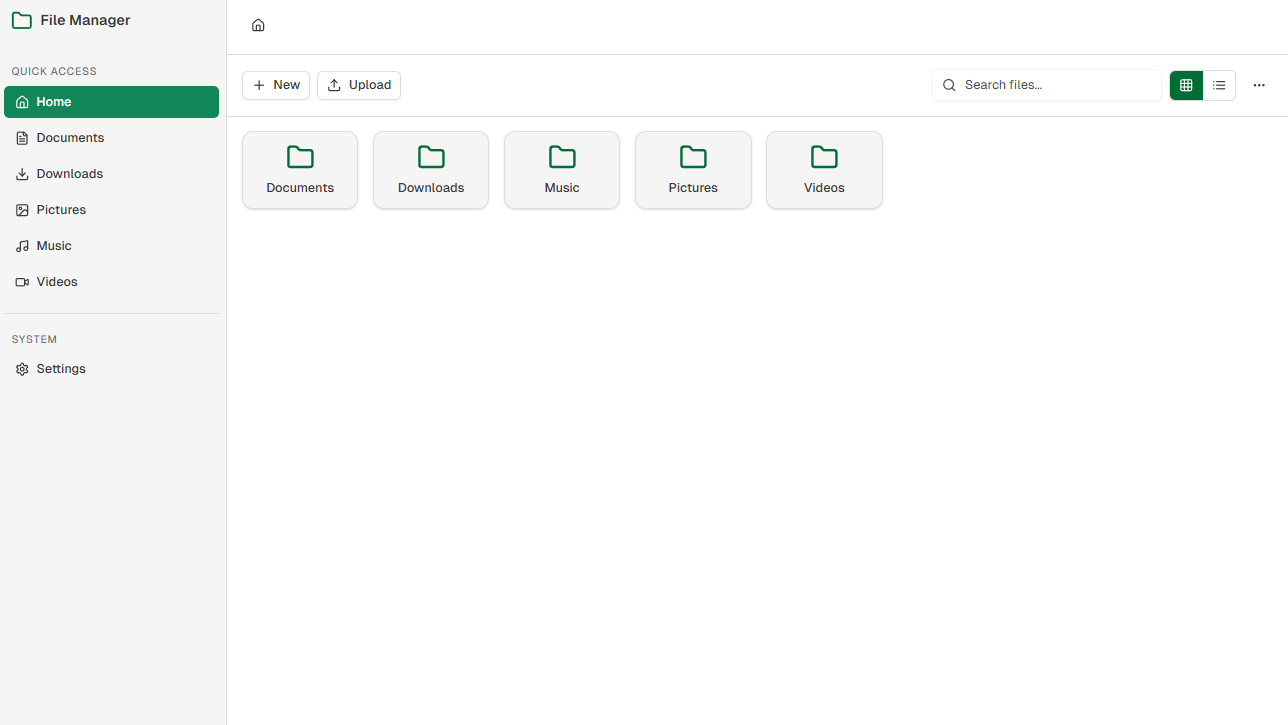
Task: Go to Downloads in Quick Access
Action: tap(70, 174)
